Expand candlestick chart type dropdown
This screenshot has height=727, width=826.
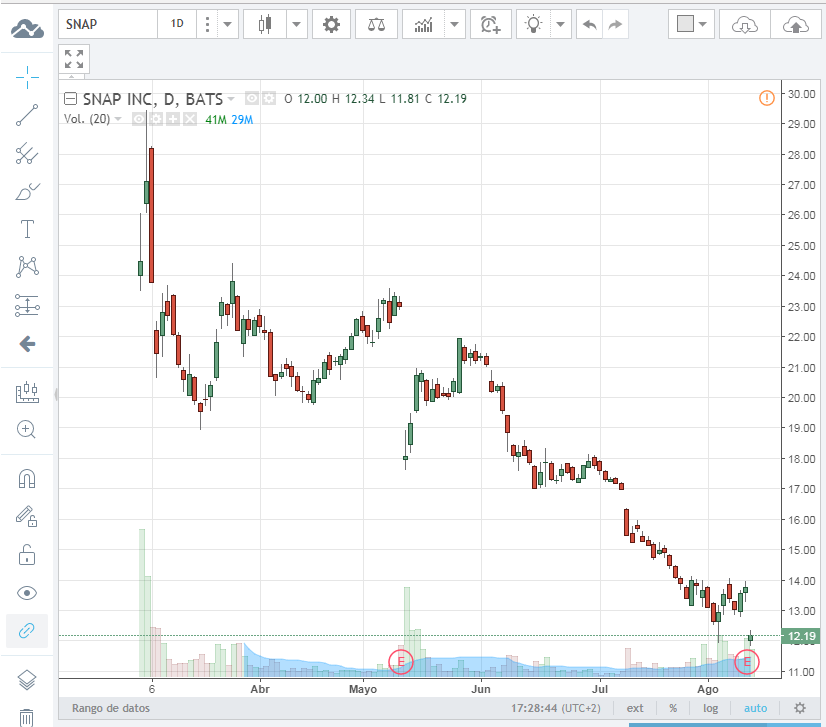coord(297,24)
